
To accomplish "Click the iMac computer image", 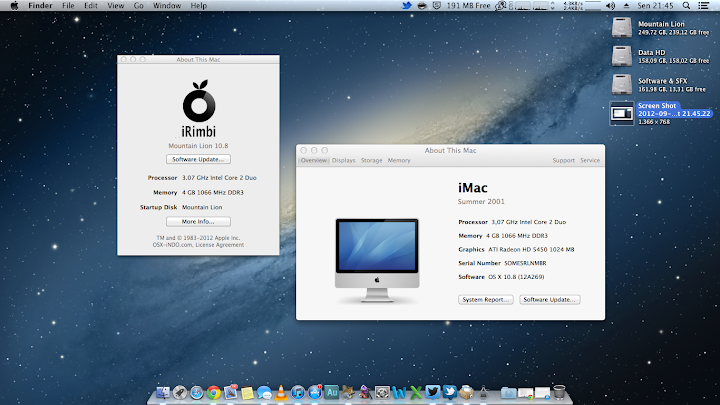I will coord(377,260).
